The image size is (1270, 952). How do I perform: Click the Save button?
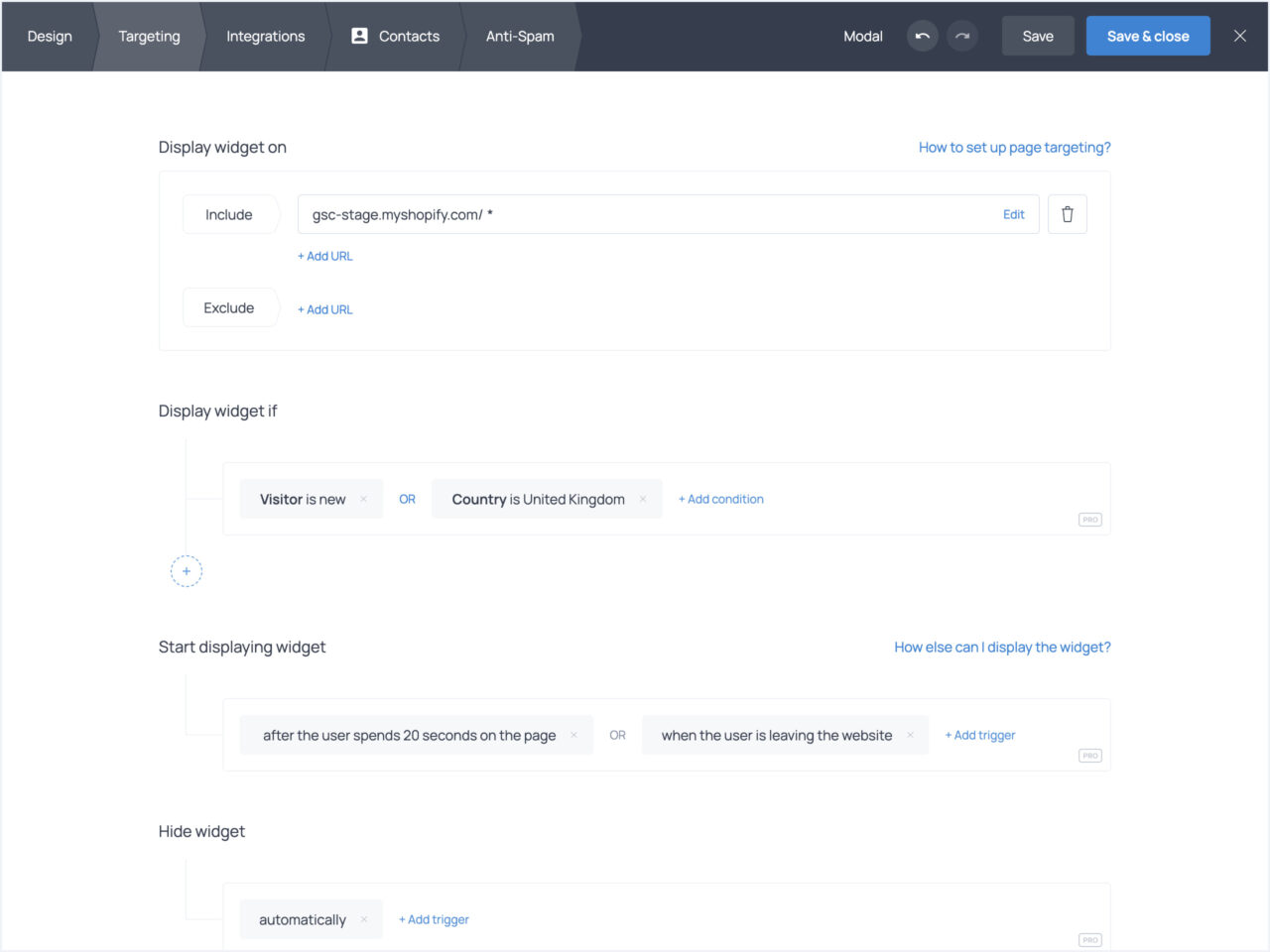click(x=1037, y=37)
